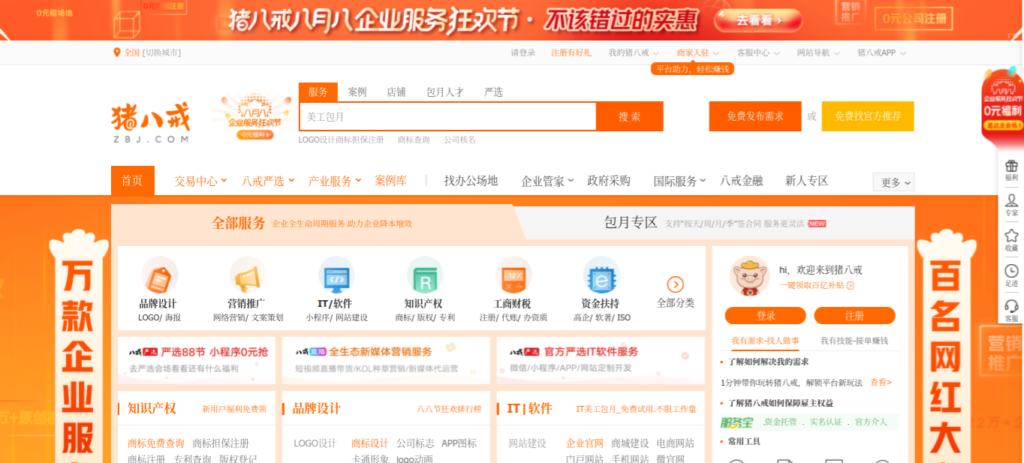The image size is (1024, 463).
Task: Open the 产业服务 nav dropdown
Action: (x=335, y=181)
